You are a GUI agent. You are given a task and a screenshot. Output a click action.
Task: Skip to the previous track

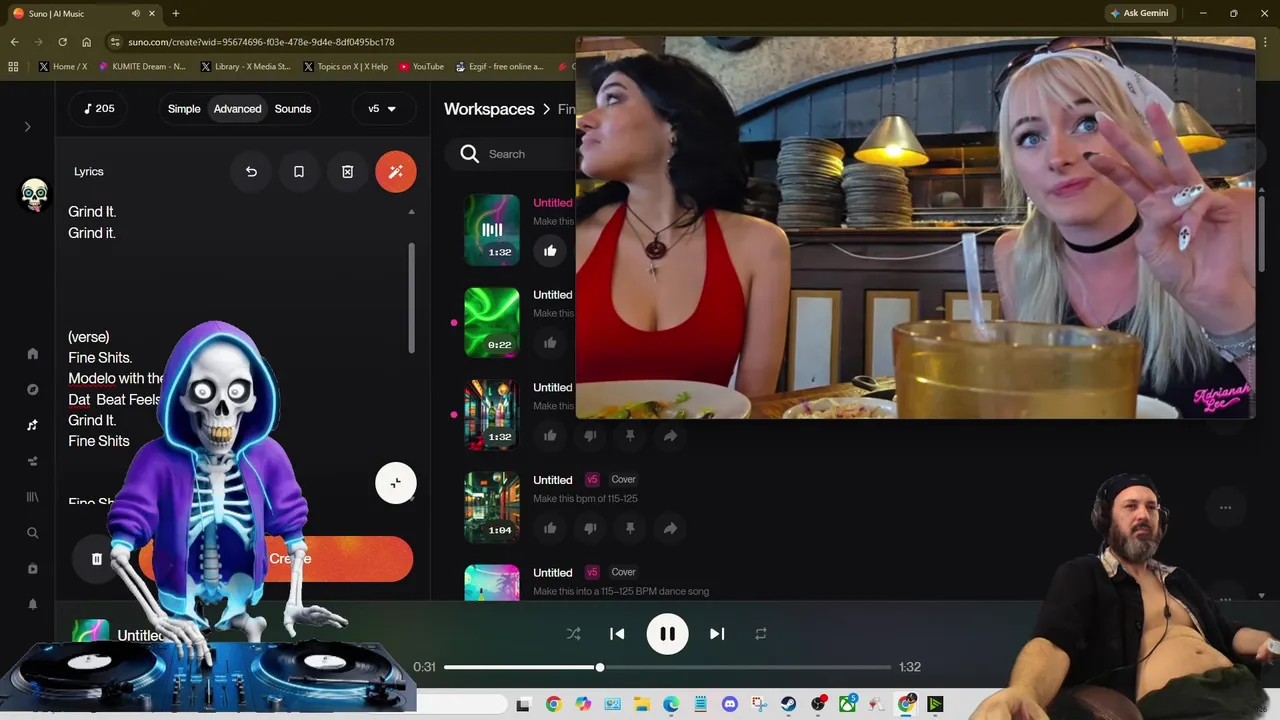pos(617,633)
